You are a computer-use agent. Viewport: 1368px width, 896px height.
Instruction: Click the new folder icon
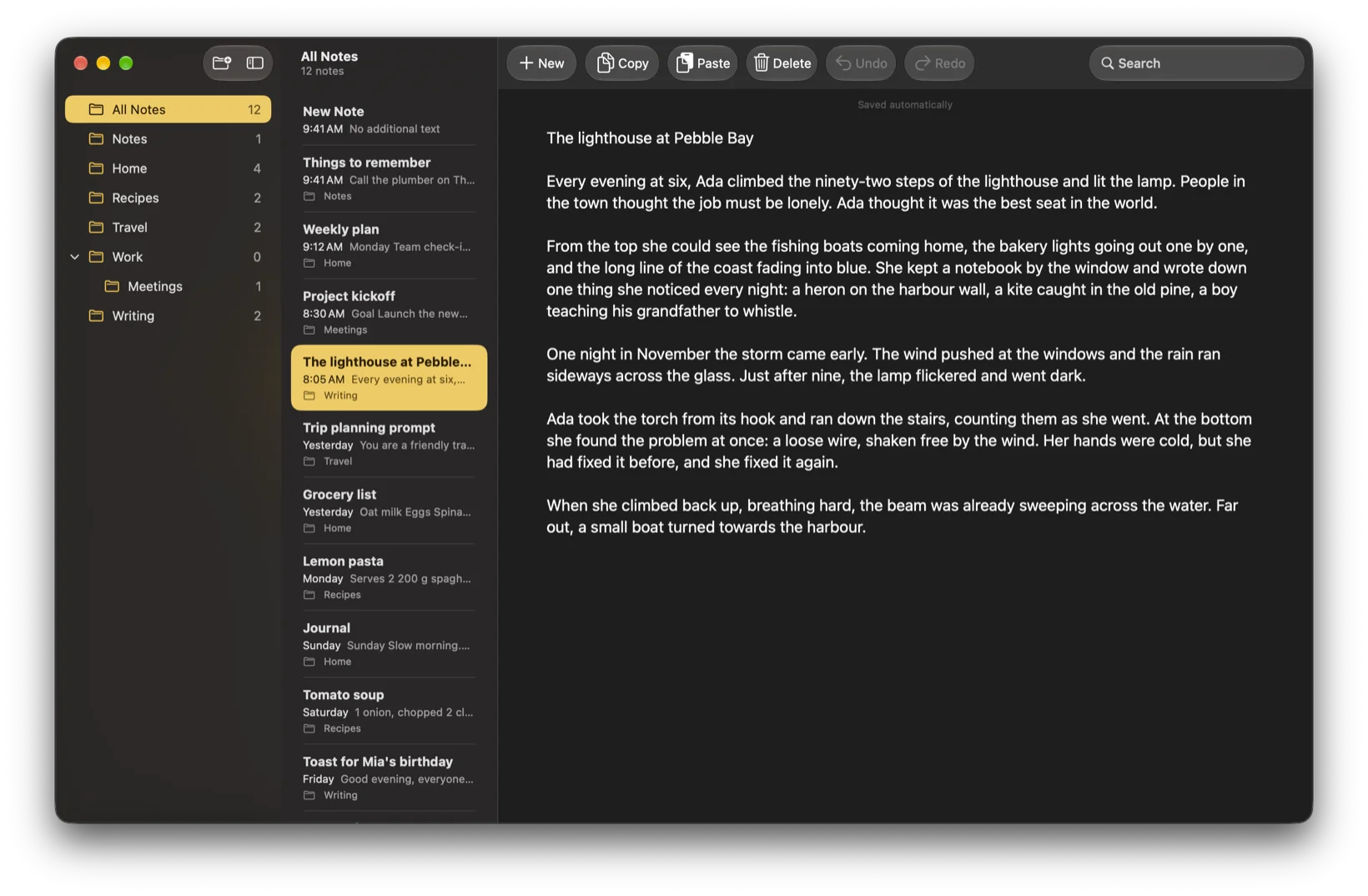coord(222,63)
